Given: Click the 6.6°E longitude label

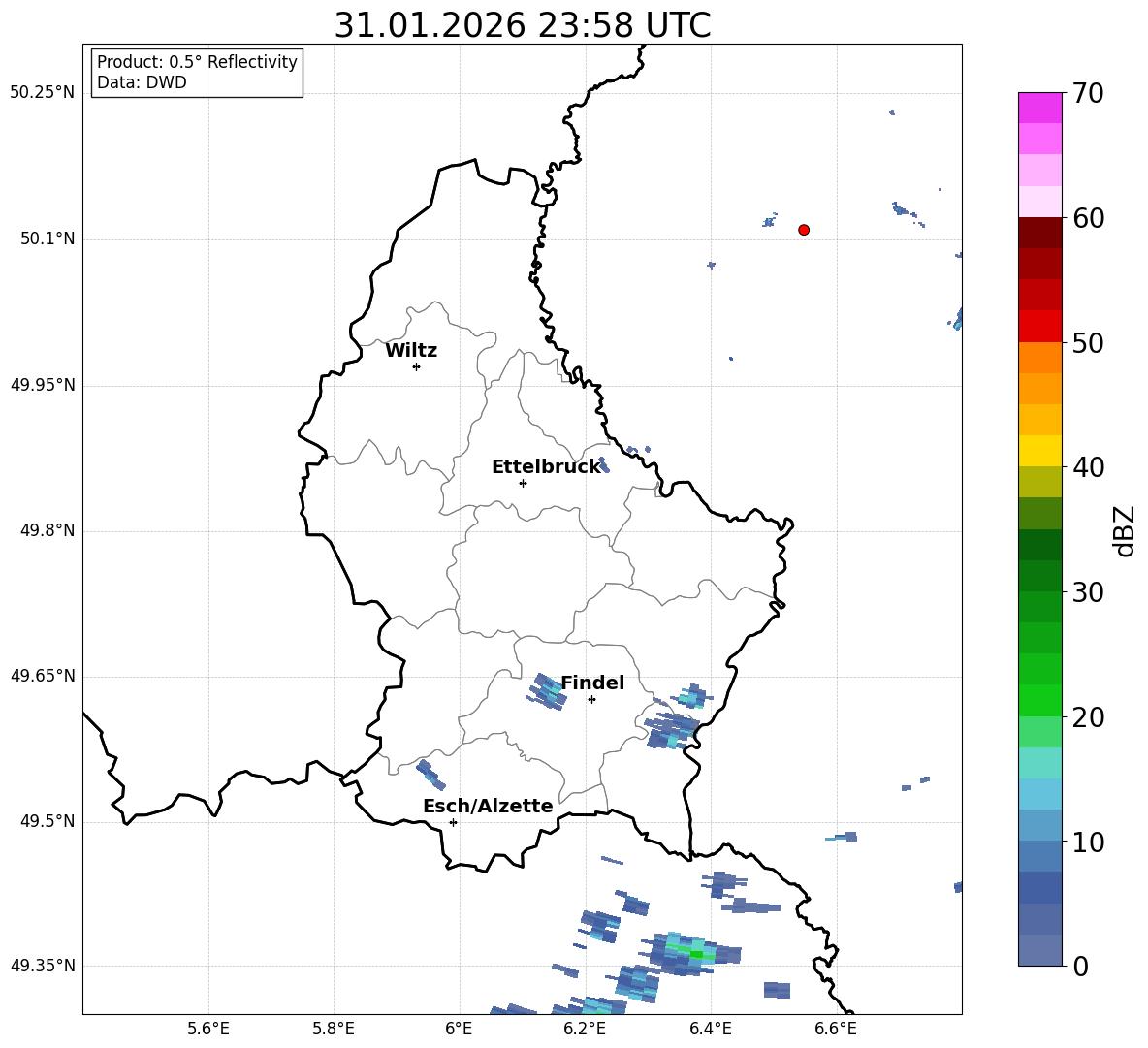Looking at the screenshot, I should pos(836,1029).
